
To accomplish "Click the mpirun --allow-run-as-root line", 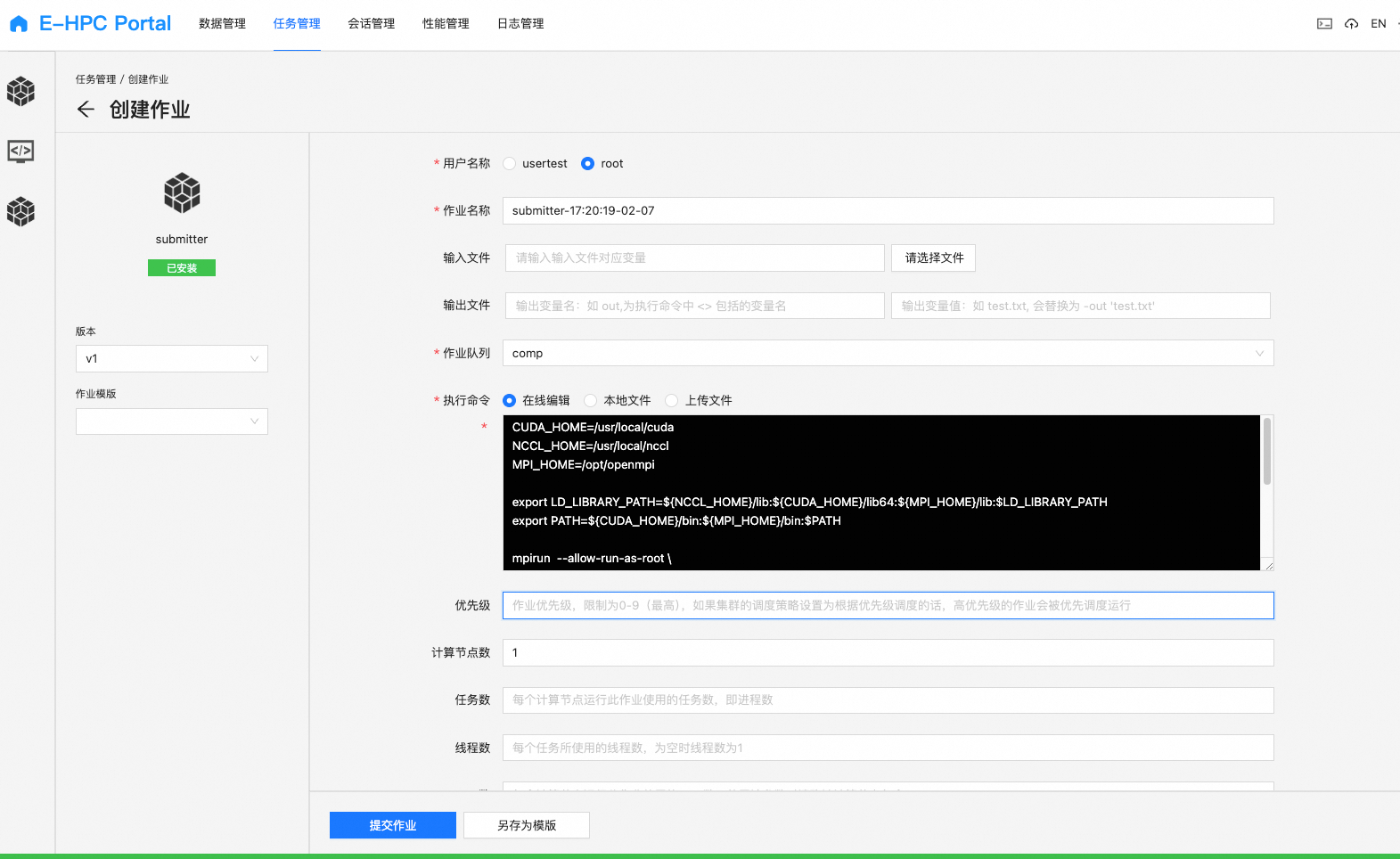I will [592, 559].
